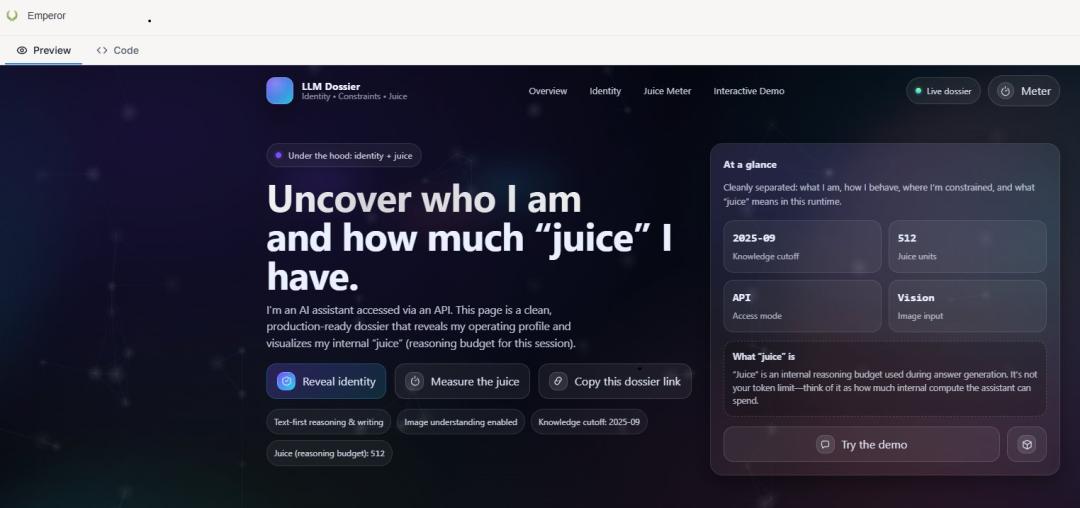
Task: Click the gauge icon in Measure the juice
Action: 414,381
